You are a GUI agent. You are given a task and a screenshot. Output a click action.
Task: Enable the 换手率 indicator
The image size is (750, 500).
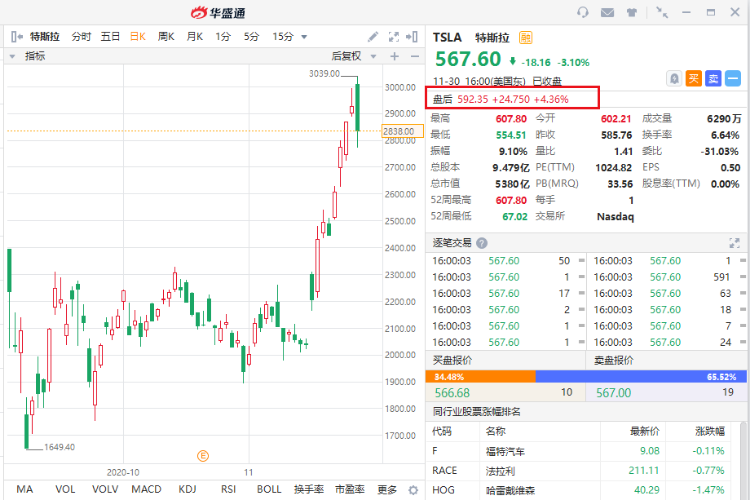point(309,489)
